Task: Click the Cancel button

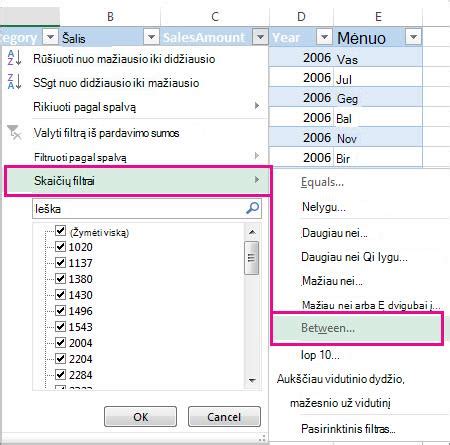Action: [x=224, y=417]
